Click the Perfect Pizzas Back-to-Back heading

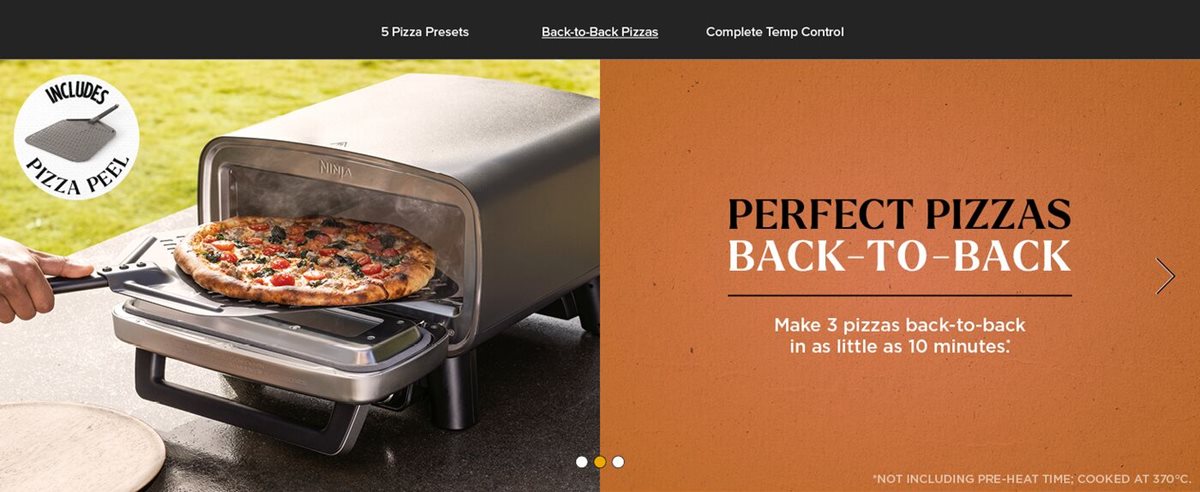click(900, 235)
